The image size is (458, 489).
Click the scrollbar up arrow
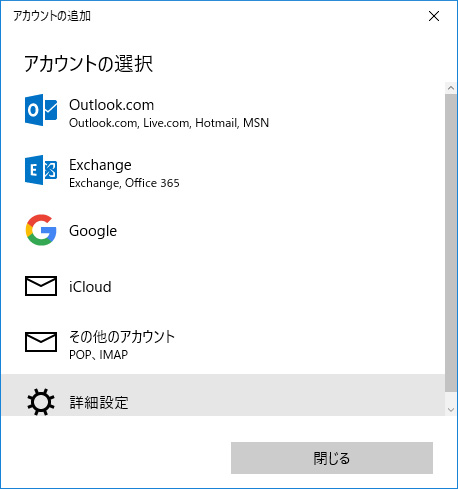pyautogui.click(x=451, y=88)
